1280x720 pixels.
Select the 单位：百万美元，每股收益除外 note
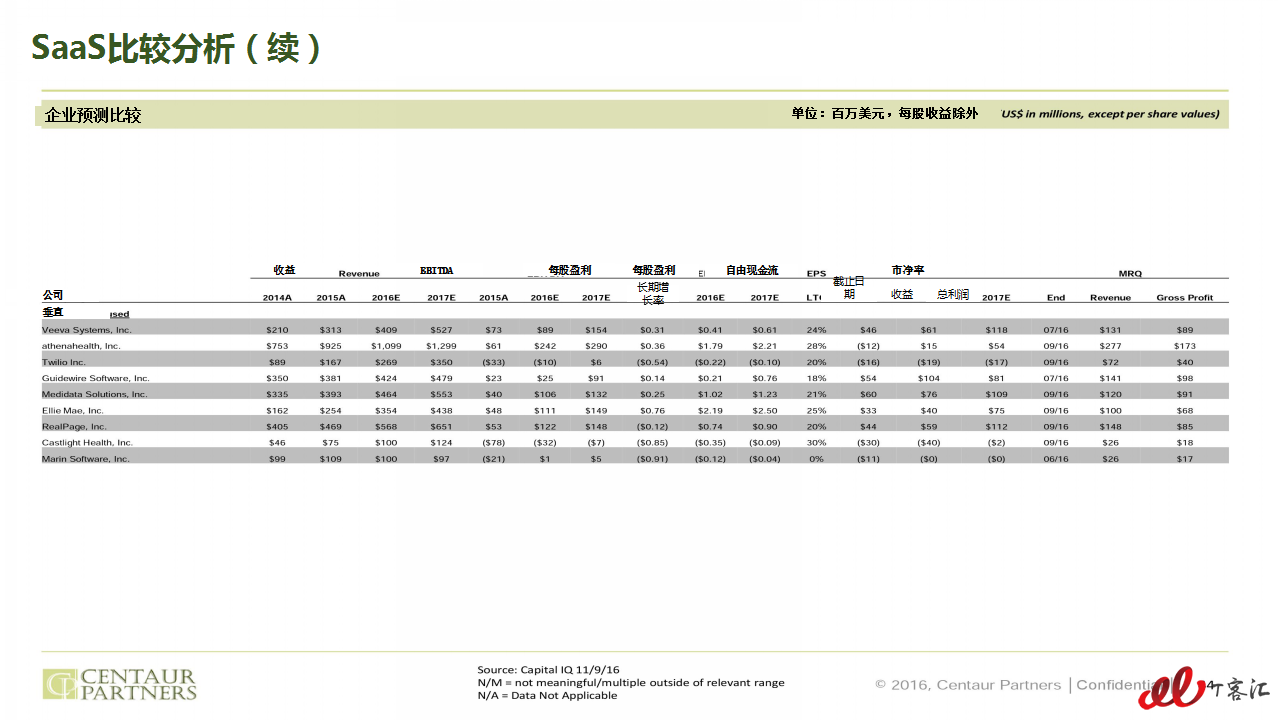point(884,114)
